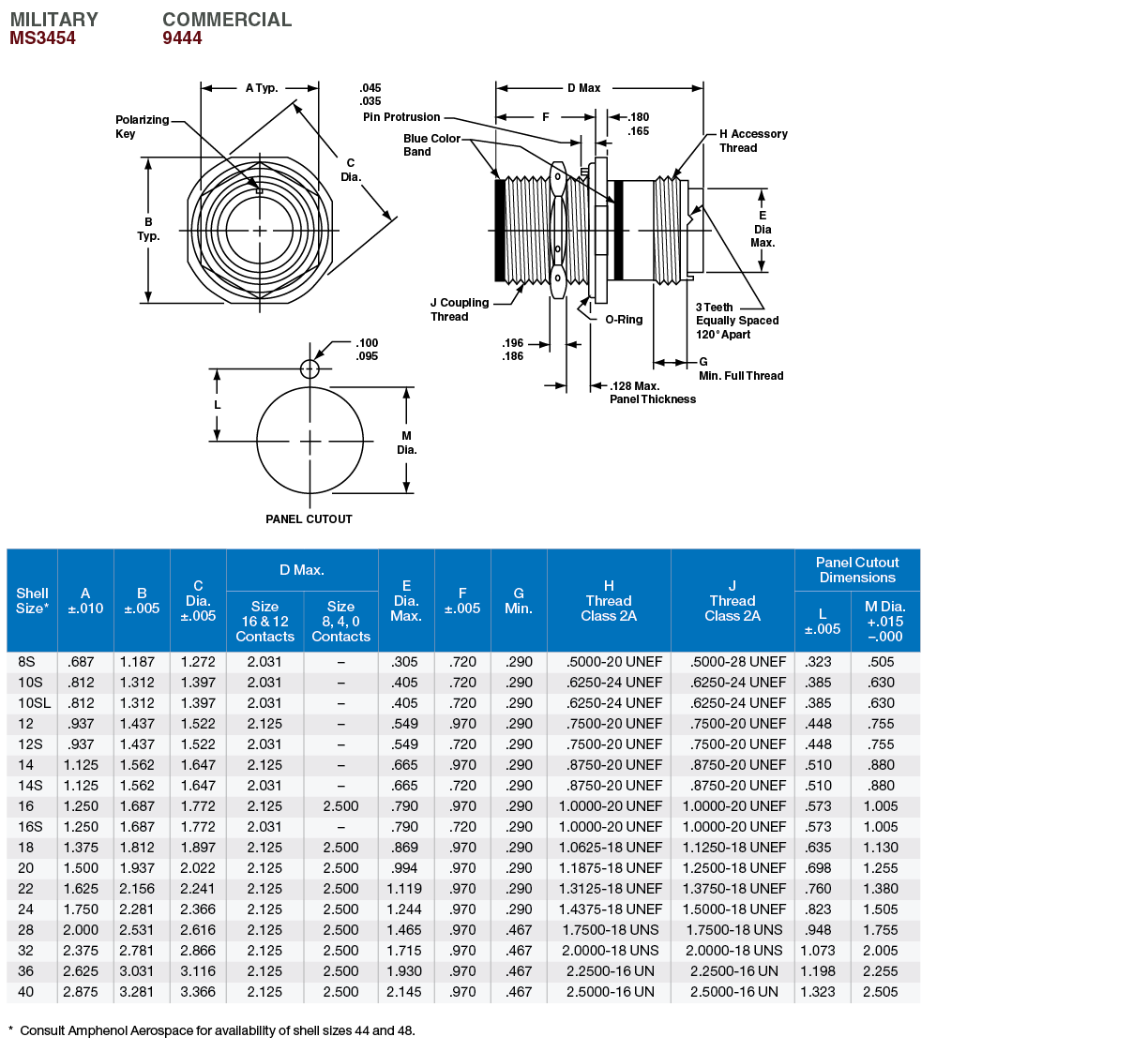Click the 9444 commercial part number
Image resolution: width=1148 pixels, height=1052 pixels.
pyautogui.click(x=182, y=38)
